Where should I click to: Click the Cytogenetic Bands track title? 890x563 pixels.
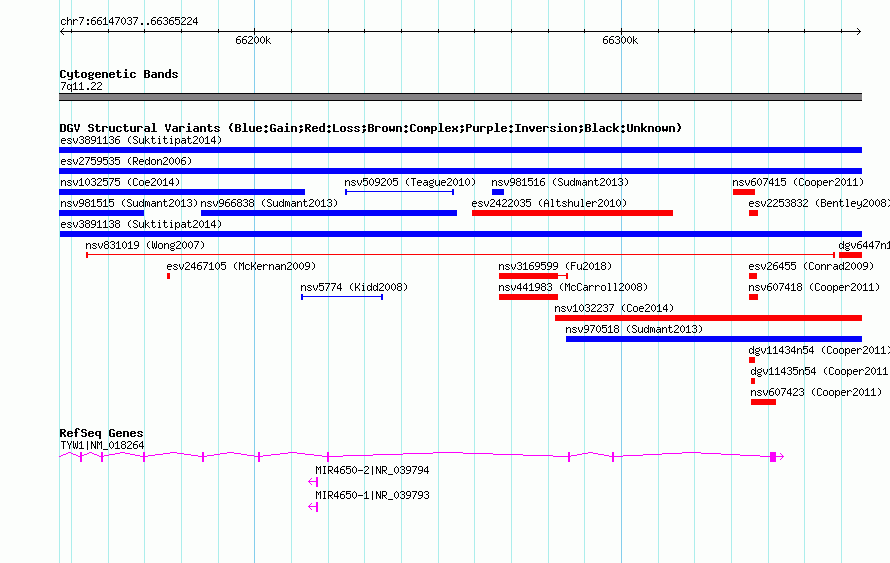[119, 74]
